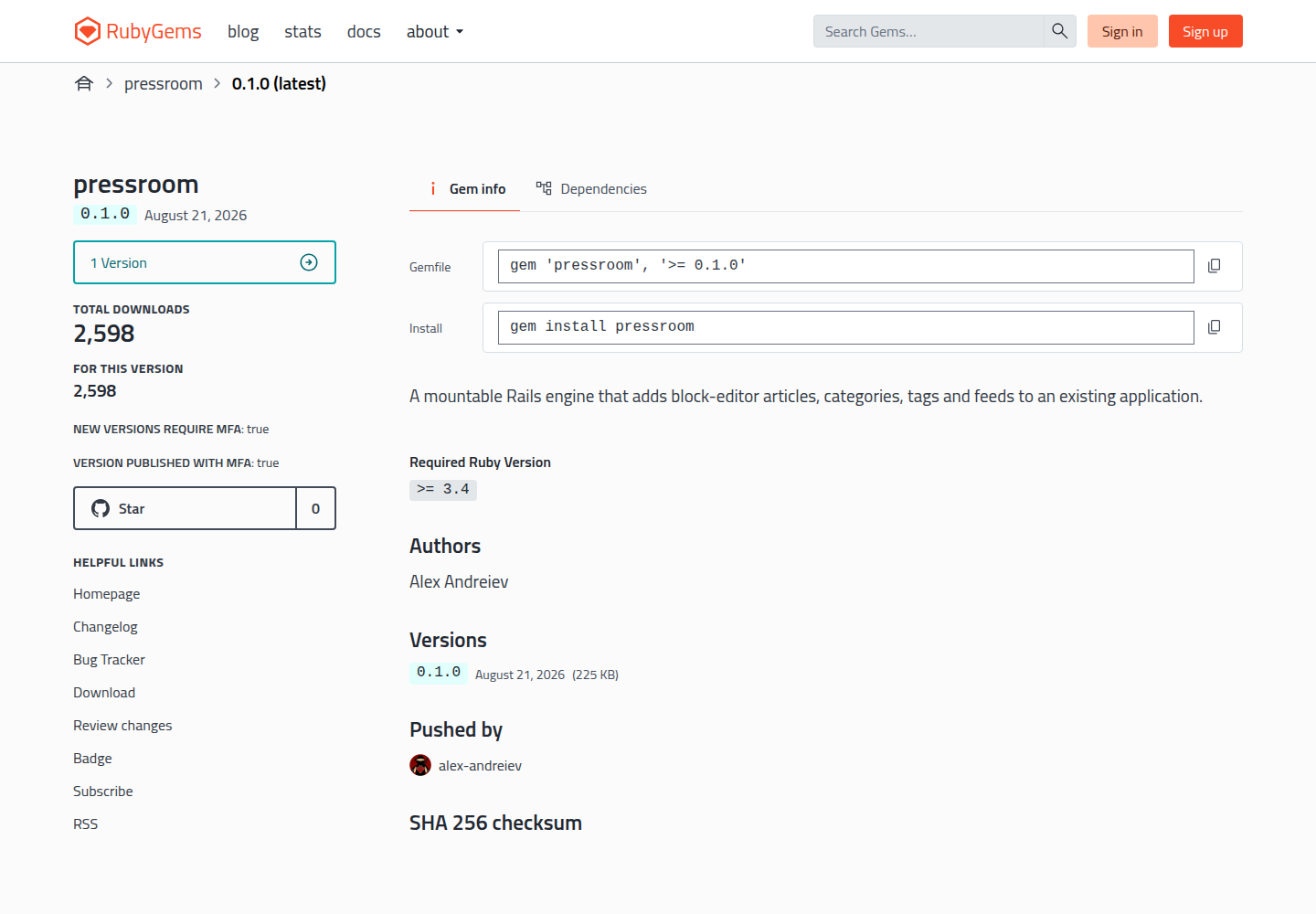Copy the Gemfile line to clipboard

(x=1214, y=266)
